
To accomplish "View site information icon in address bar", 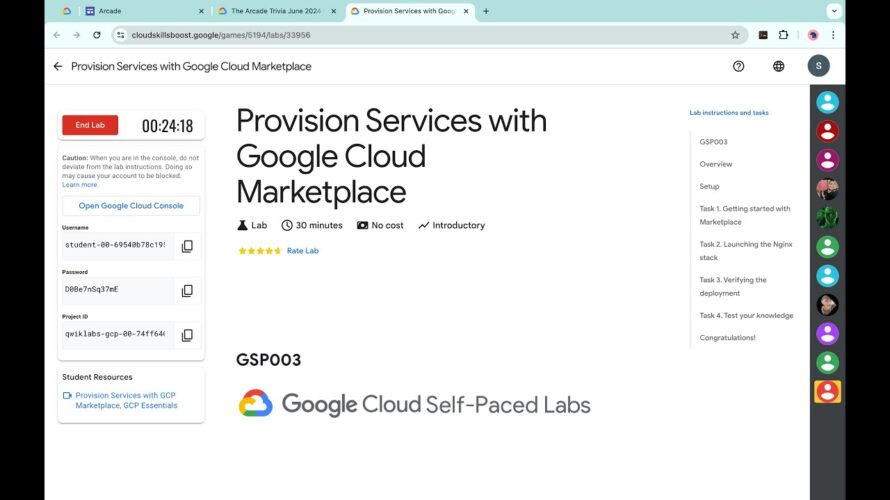I will click(x=120, y=35).
